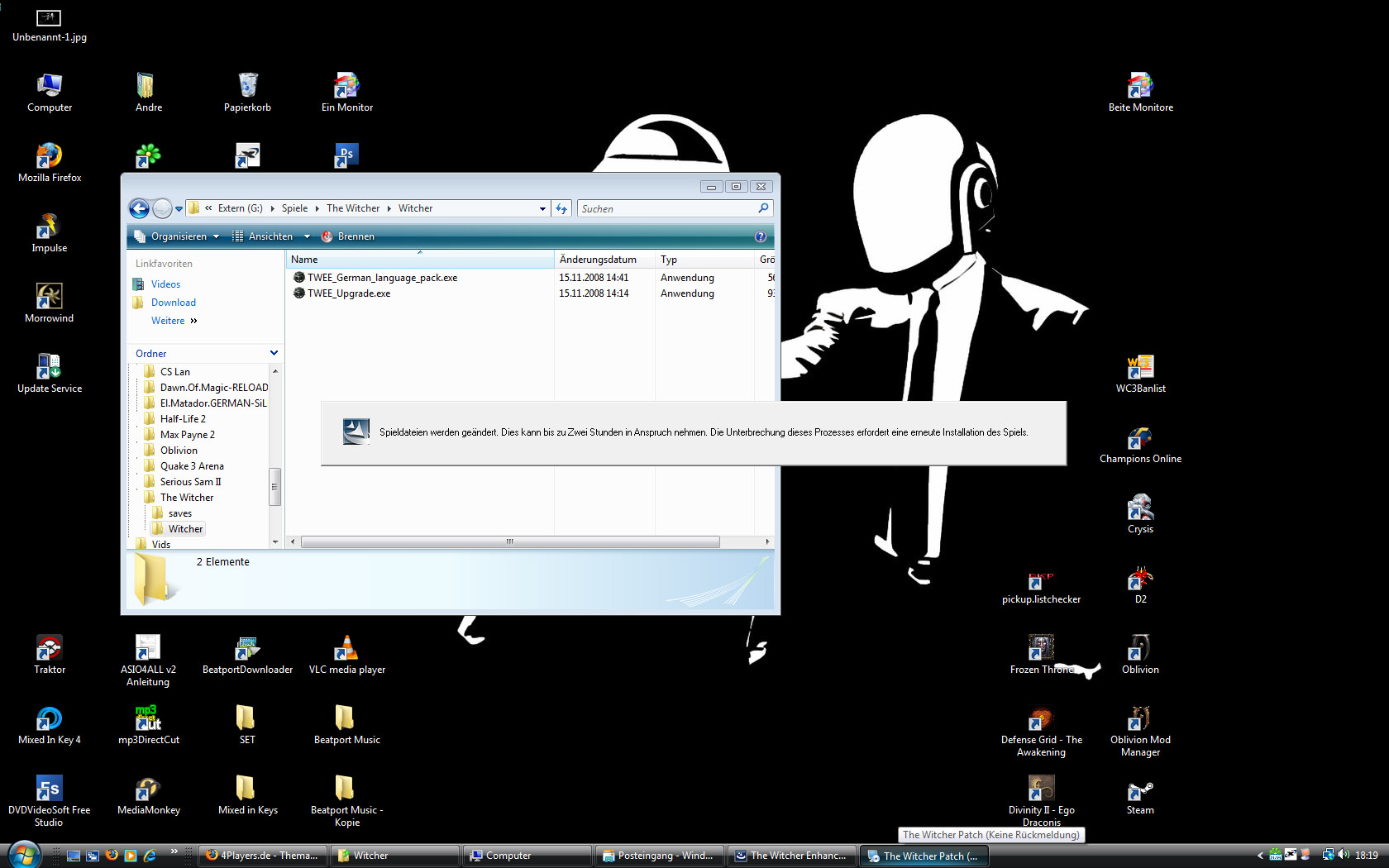Select the saves subfolder in the tree
1389x868 pixels.
pos(179,513)
